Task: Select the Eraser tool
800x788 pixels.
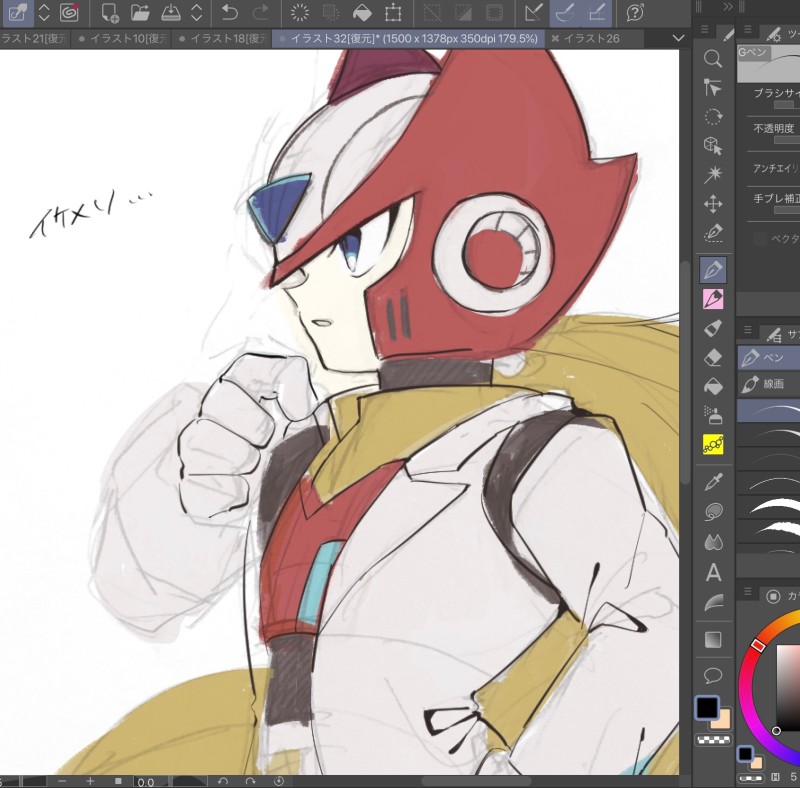Action: [713, 357]
